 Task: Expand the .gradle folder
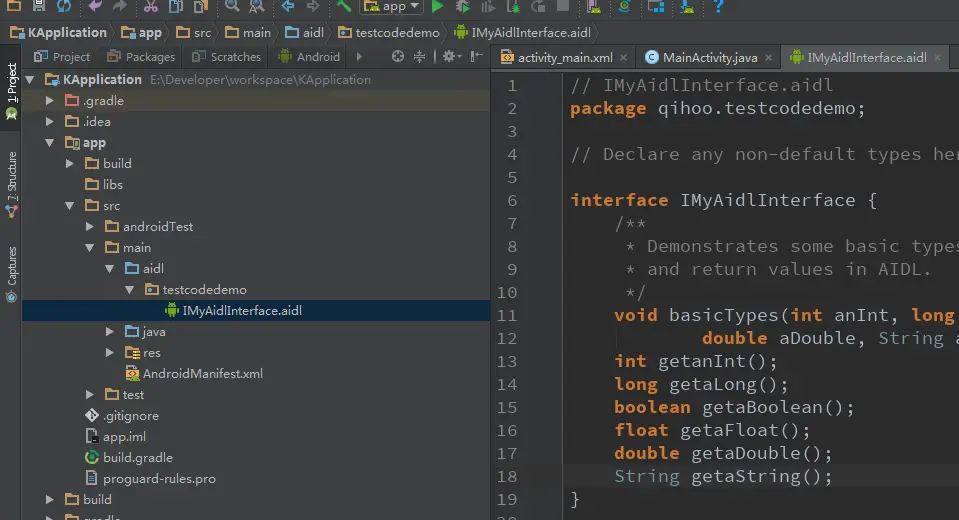(x=50, y=100)
